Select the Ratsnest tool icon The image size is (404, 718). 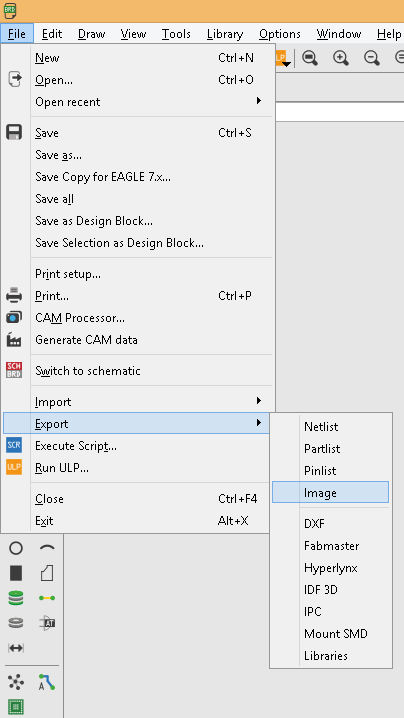coord(16,682)
